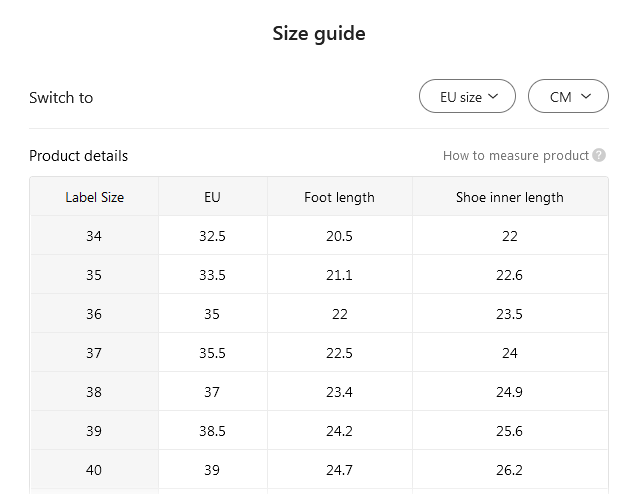This screenshot has width=618, height=494.
Task: Click the Foot length column header
Action: point(339,197)
